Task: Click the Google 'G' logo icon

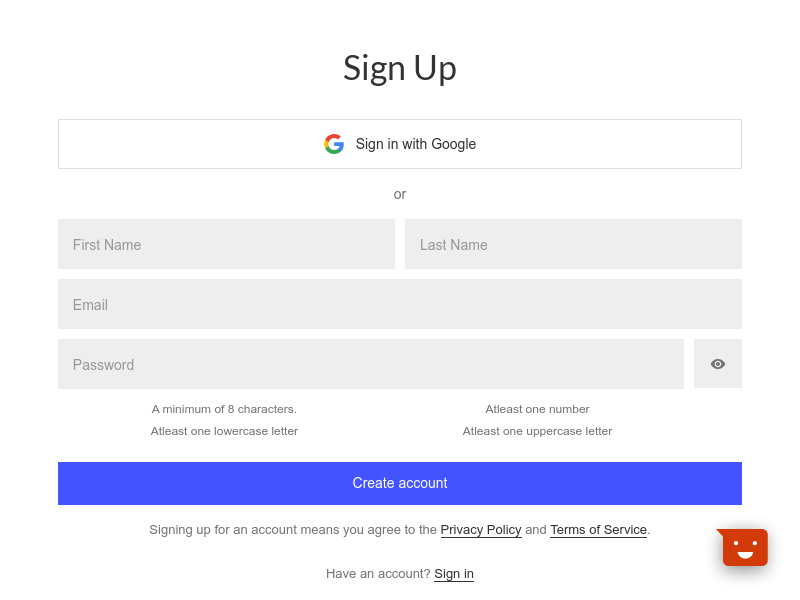Action: coord(334,144)
